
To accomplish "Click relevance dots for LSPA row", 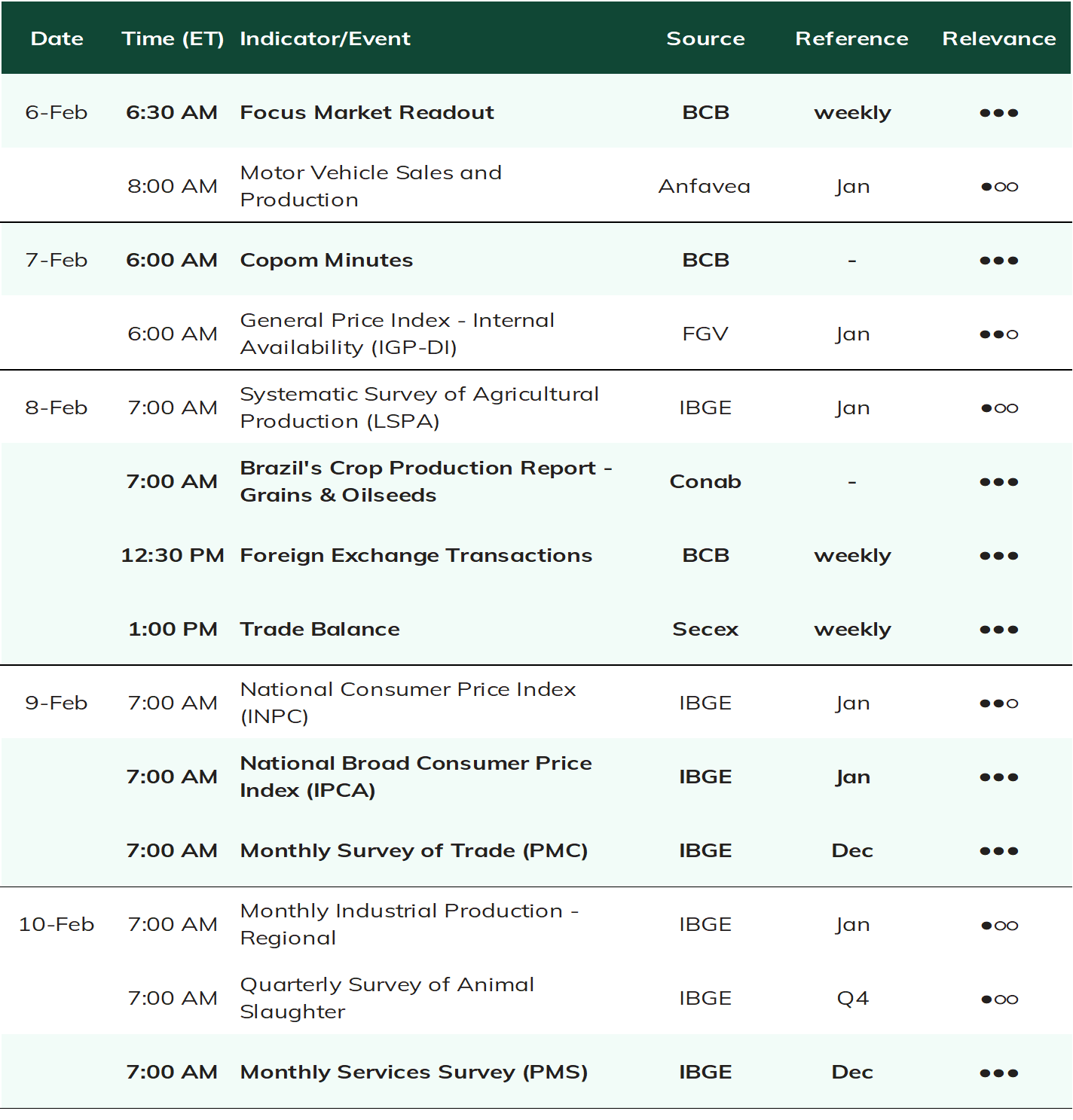I will 999,408.
